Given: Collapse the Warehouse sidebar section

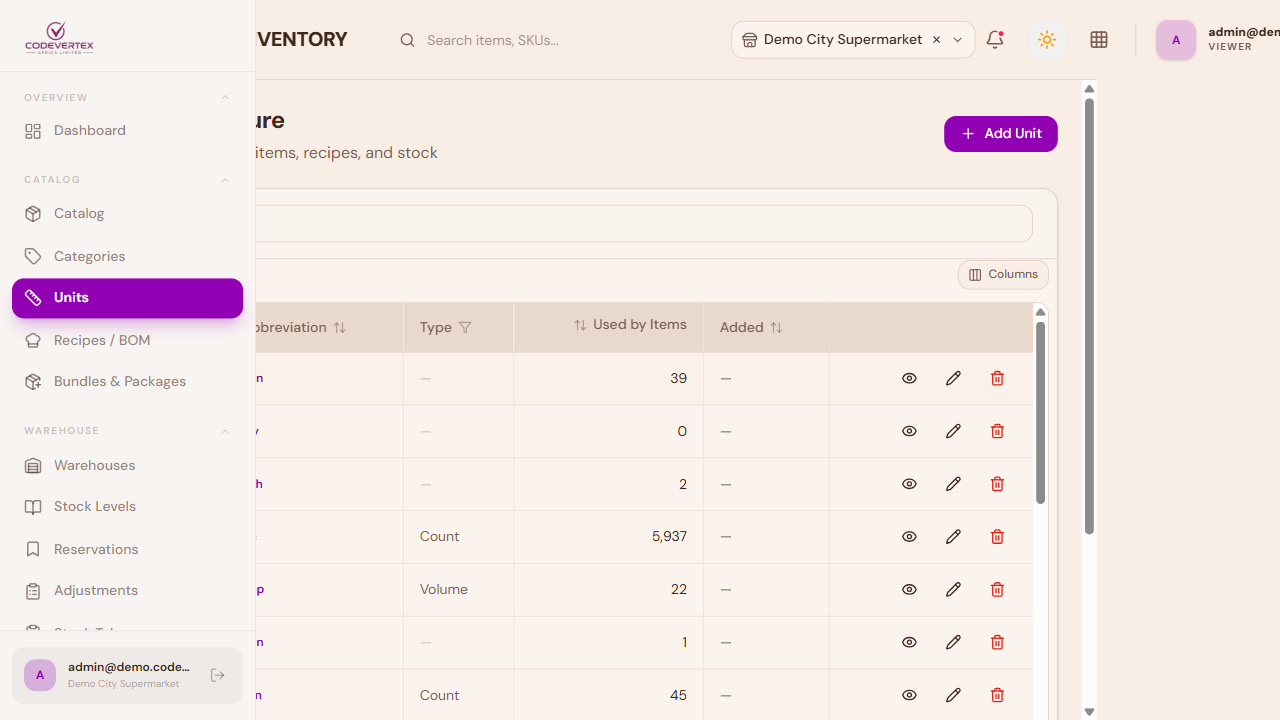Looking at the screenshot, I should coord(225,431).
